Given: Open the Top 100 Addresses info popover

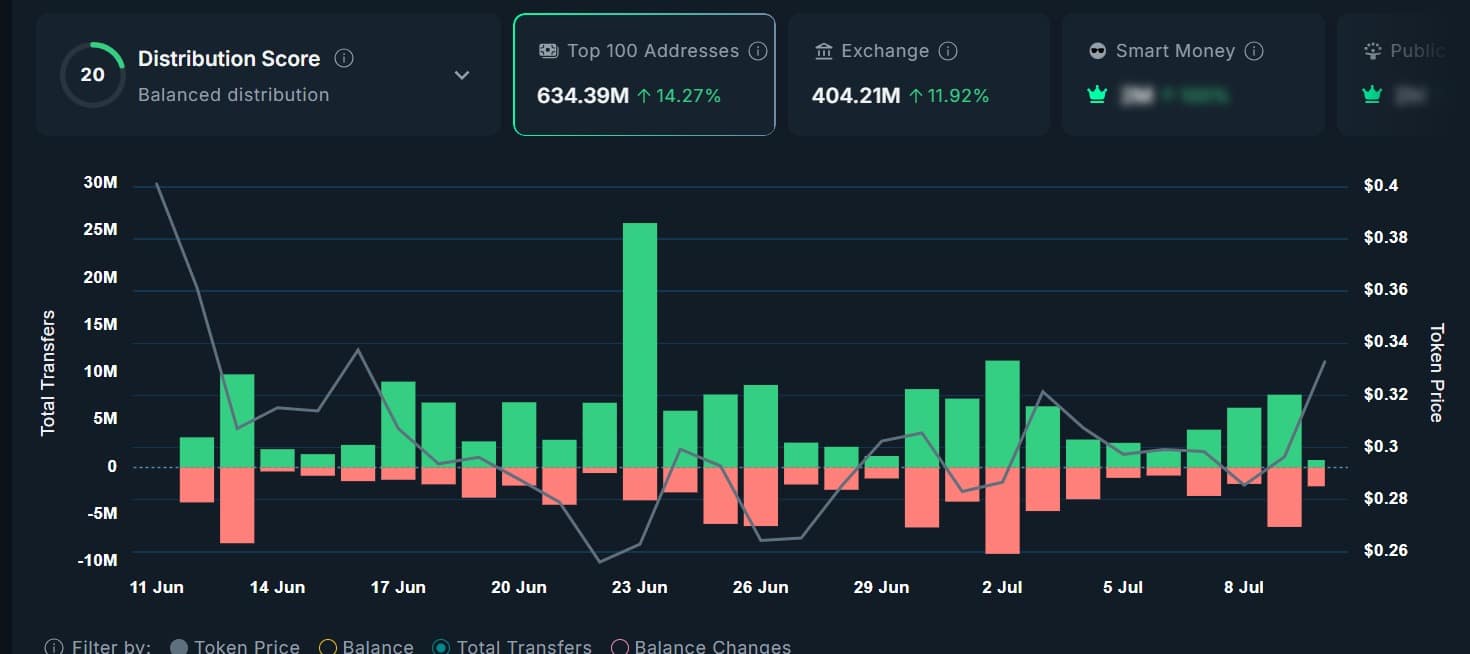Looking at the screenshot, I should pos(758,51).
